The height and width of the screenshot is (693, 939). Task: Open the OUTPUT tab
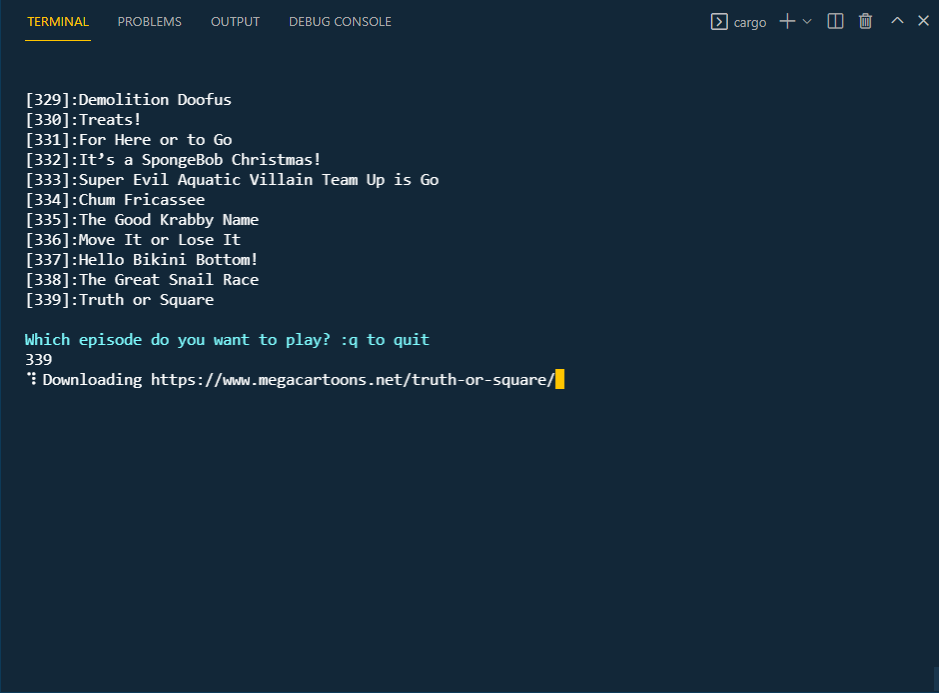coord(235,22)
